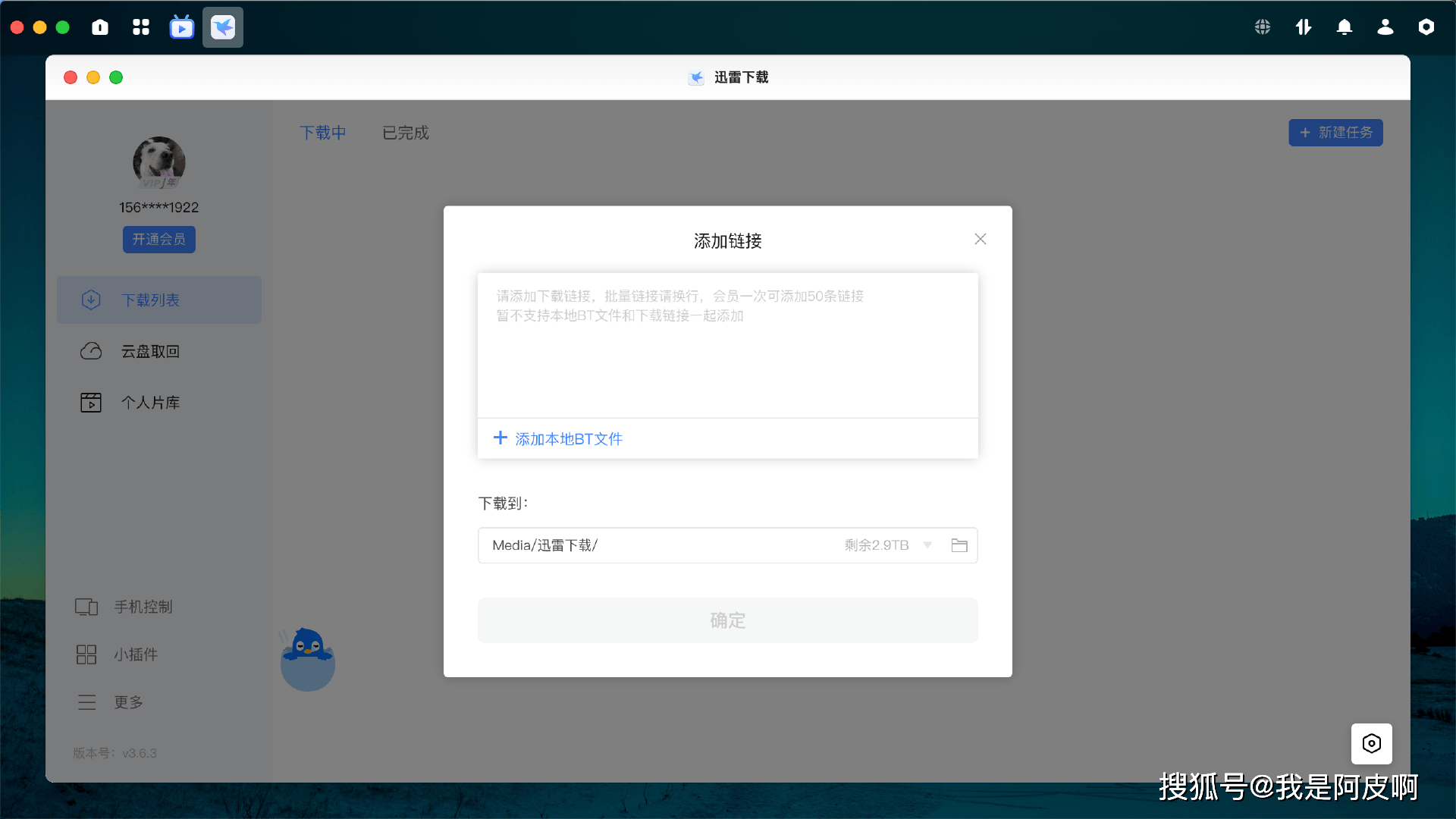Open 个人片库 in the sidebar

[151, 402]
